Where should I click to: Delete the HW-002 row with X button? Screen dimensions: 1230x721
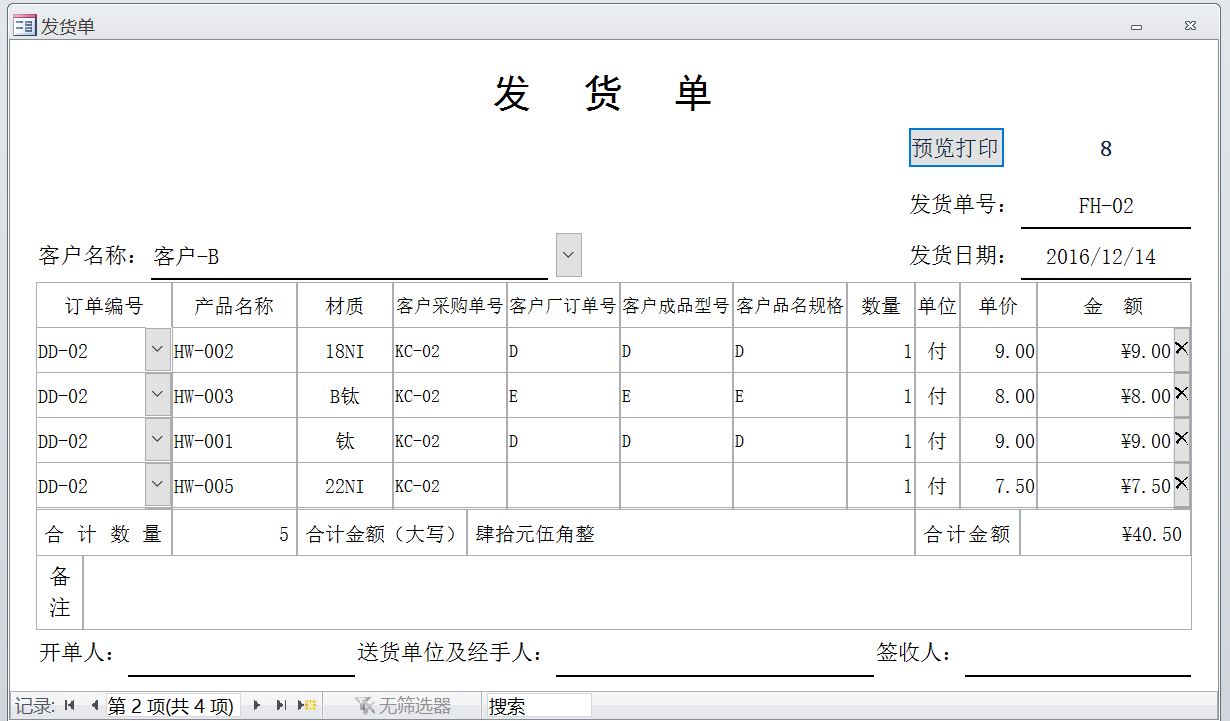click(x=1181, y=349)
